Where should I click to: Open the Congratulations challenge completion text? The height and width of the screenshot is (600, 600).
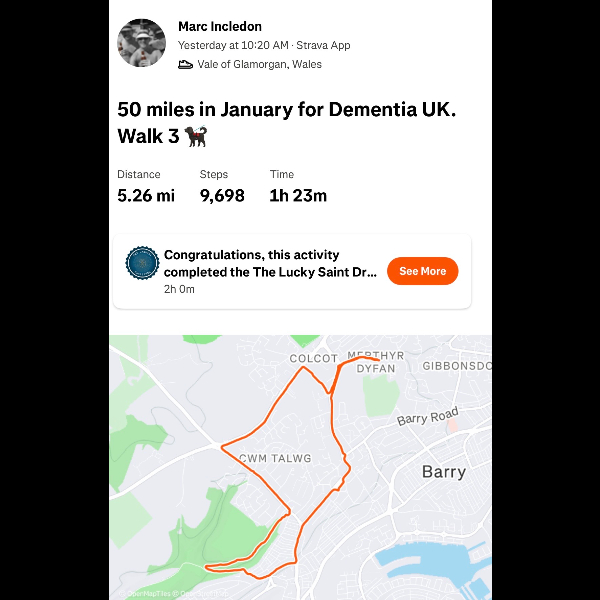270,263
